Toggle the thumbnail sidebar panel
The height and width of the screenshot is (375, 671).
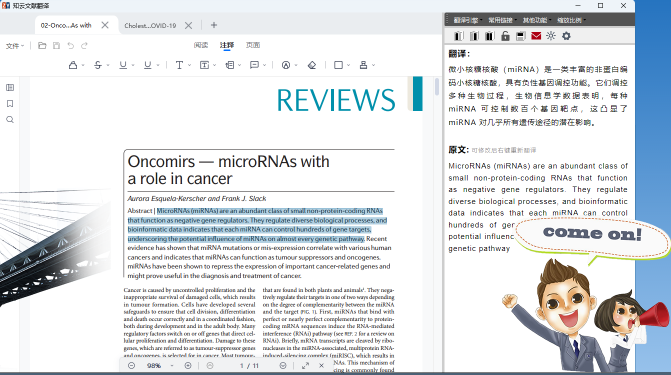tap(10, 87)
